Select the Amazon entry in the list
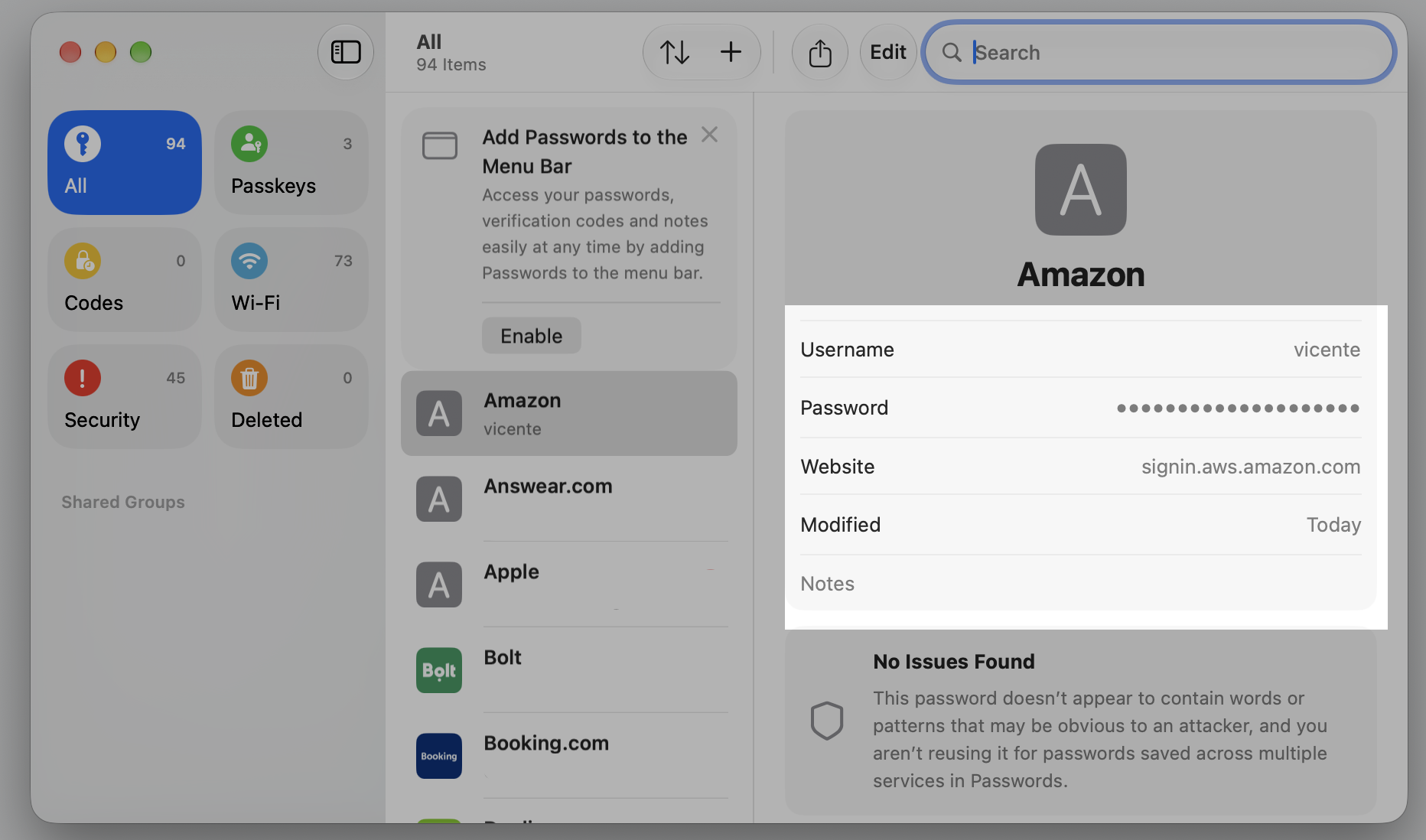The image size is (1426, 840). coord(569,414)
